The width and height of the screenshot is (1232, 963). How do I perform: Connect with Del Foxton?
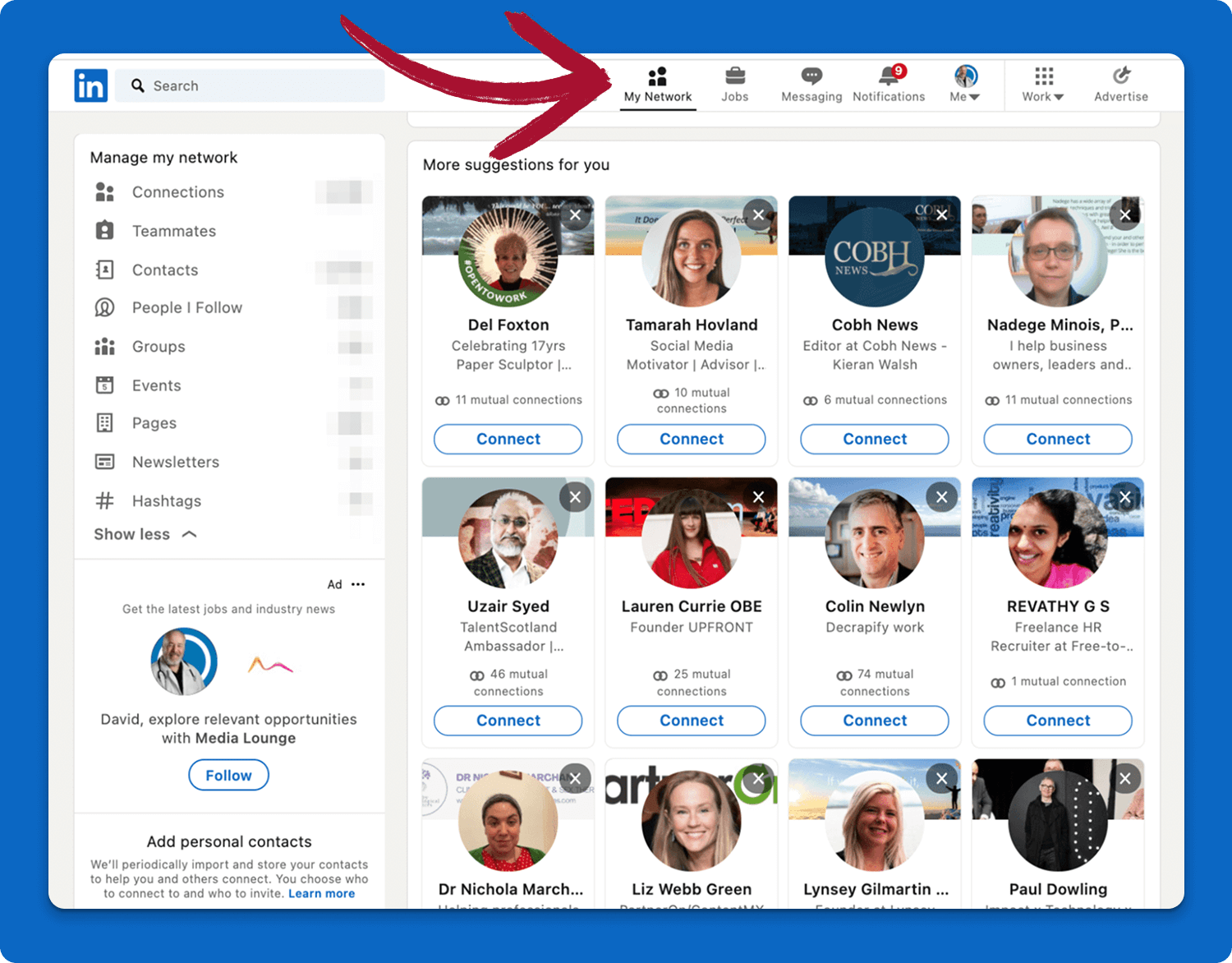tap(508, 439)
